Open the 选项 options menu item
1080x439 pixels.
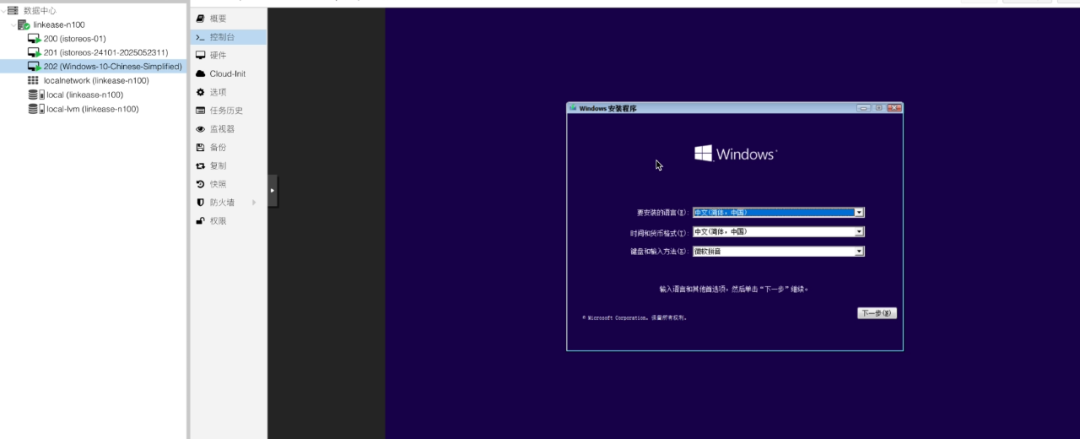pyautogui.click(x=228, y=92)
